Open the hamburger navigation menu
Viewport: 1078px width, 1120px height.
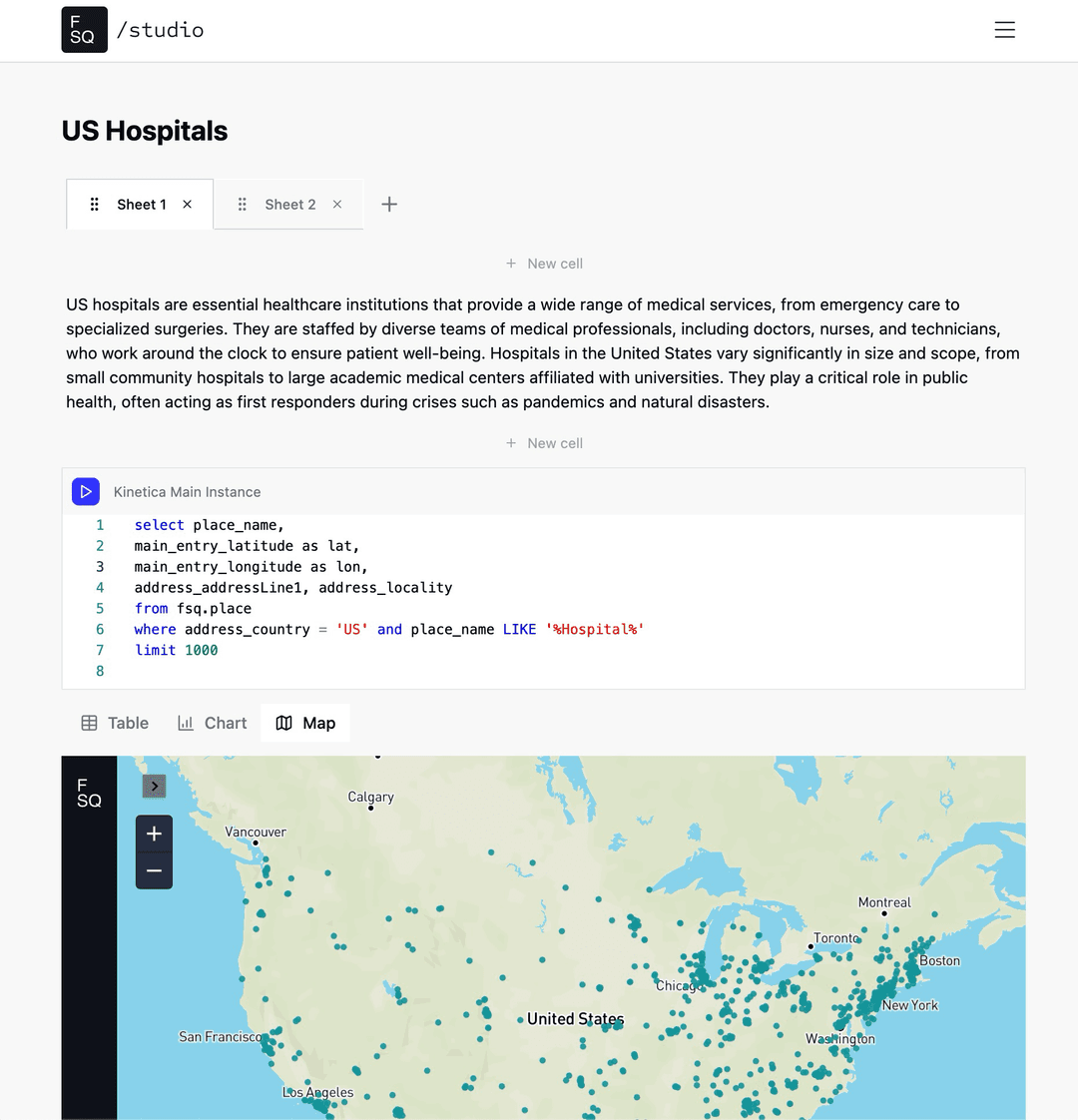[x=1004, y=29]
